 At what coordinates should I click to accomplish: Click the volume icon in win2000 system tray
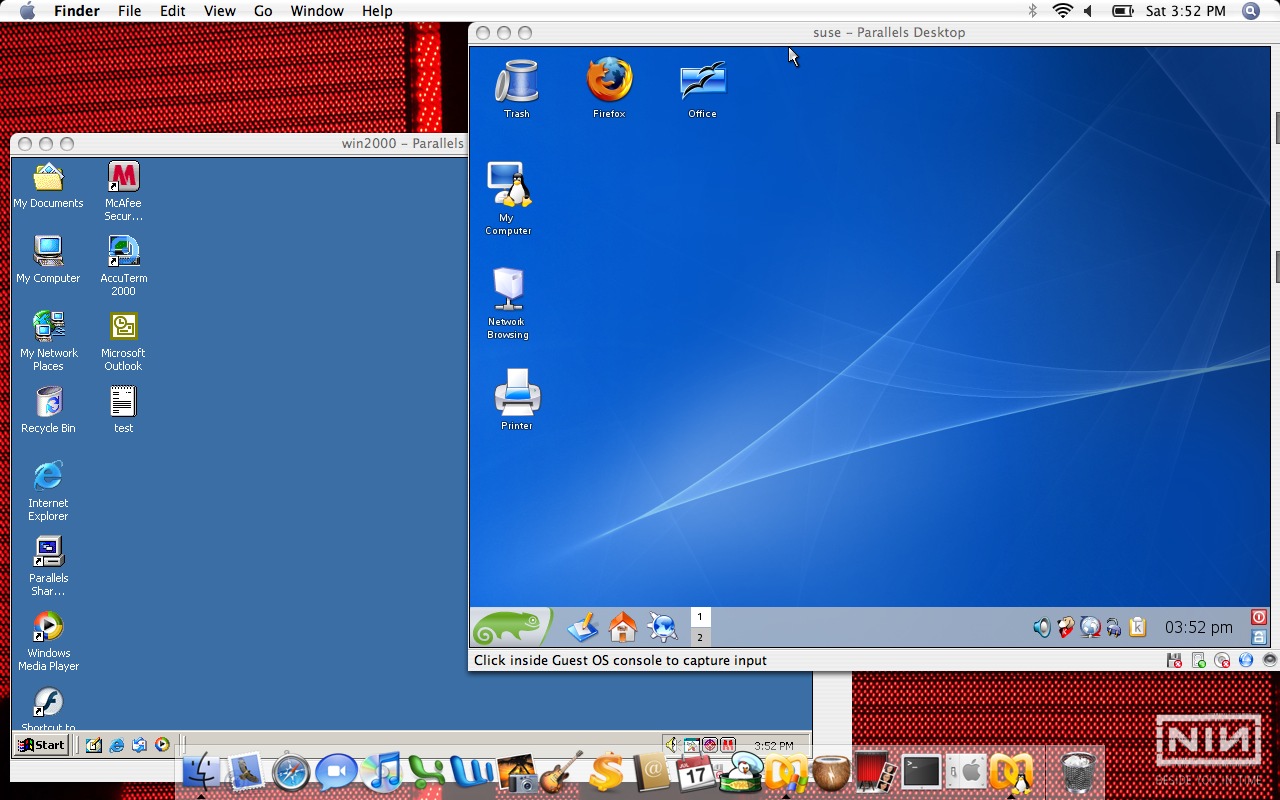[672, 745]
